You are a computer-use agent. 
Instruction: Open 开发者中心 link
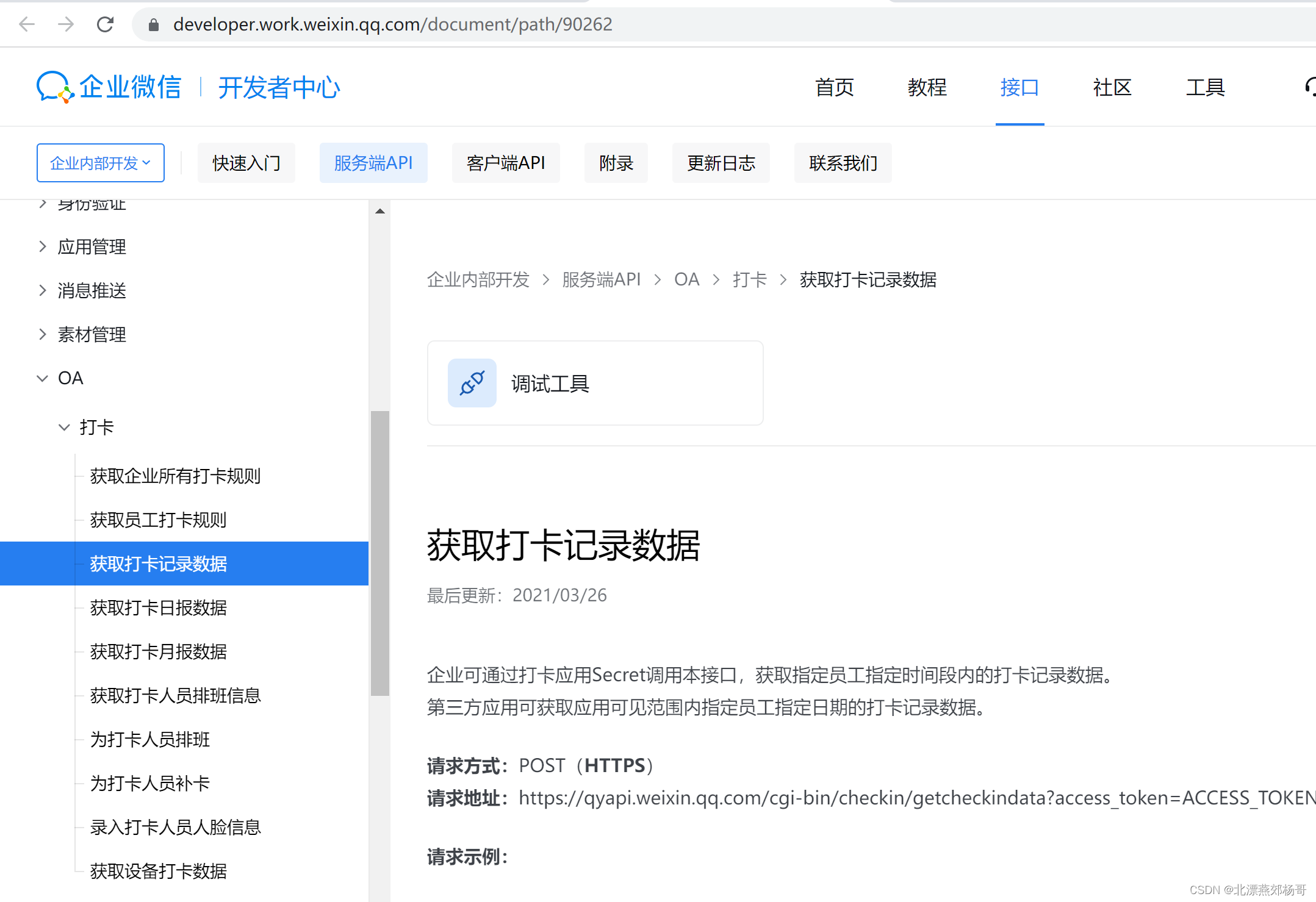[279, 87]
